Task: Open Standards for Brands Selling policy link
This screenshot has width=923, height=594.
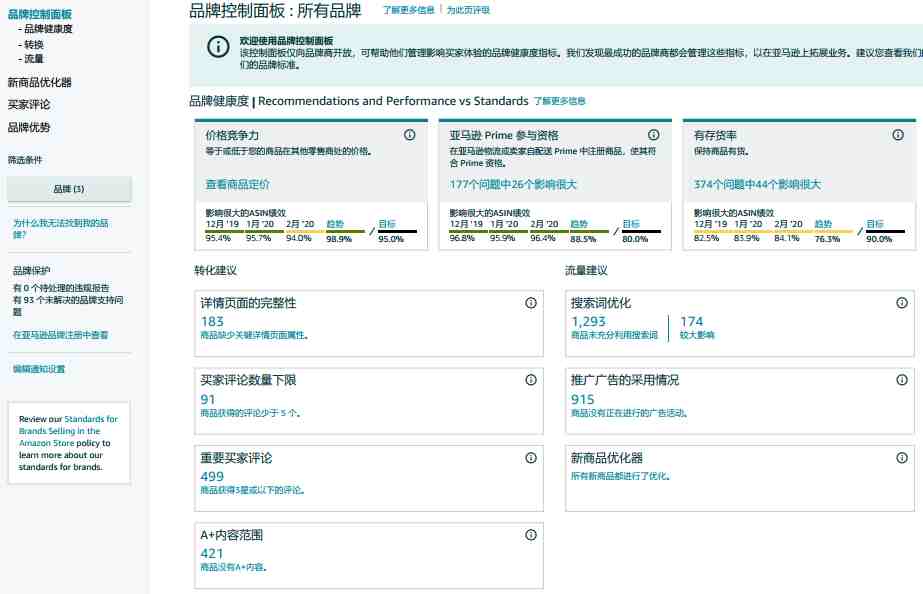Action: [x=68, y=431]
